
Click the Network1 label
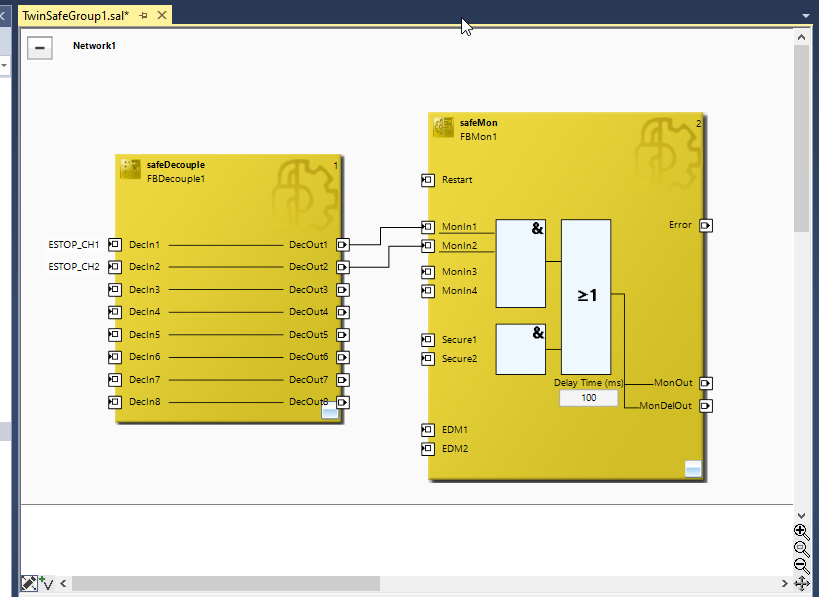click(x=95, y=46)
